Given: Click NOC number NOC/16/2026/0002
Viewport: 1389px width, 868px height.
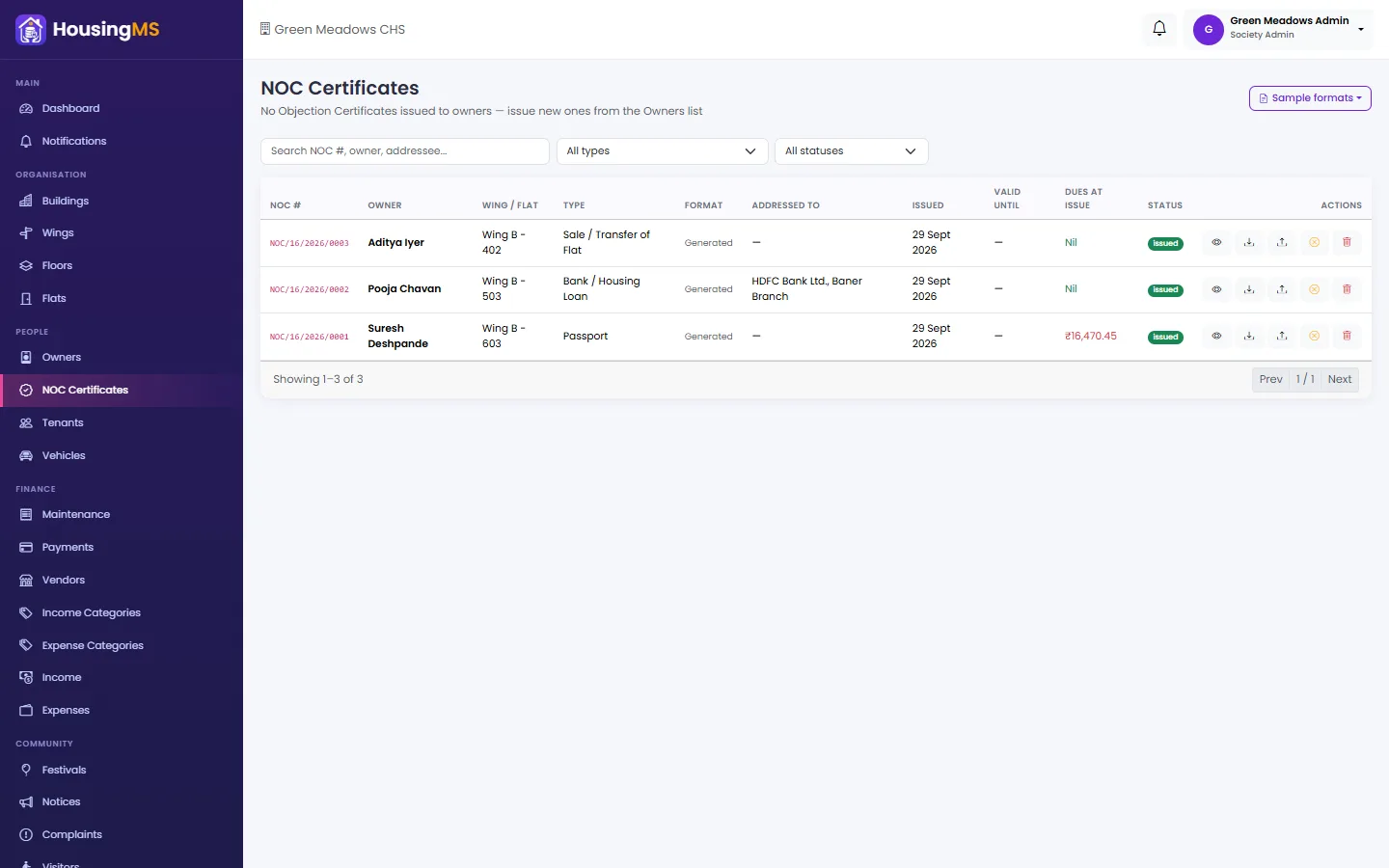Looking at the screenshot, I should (310, 289).
